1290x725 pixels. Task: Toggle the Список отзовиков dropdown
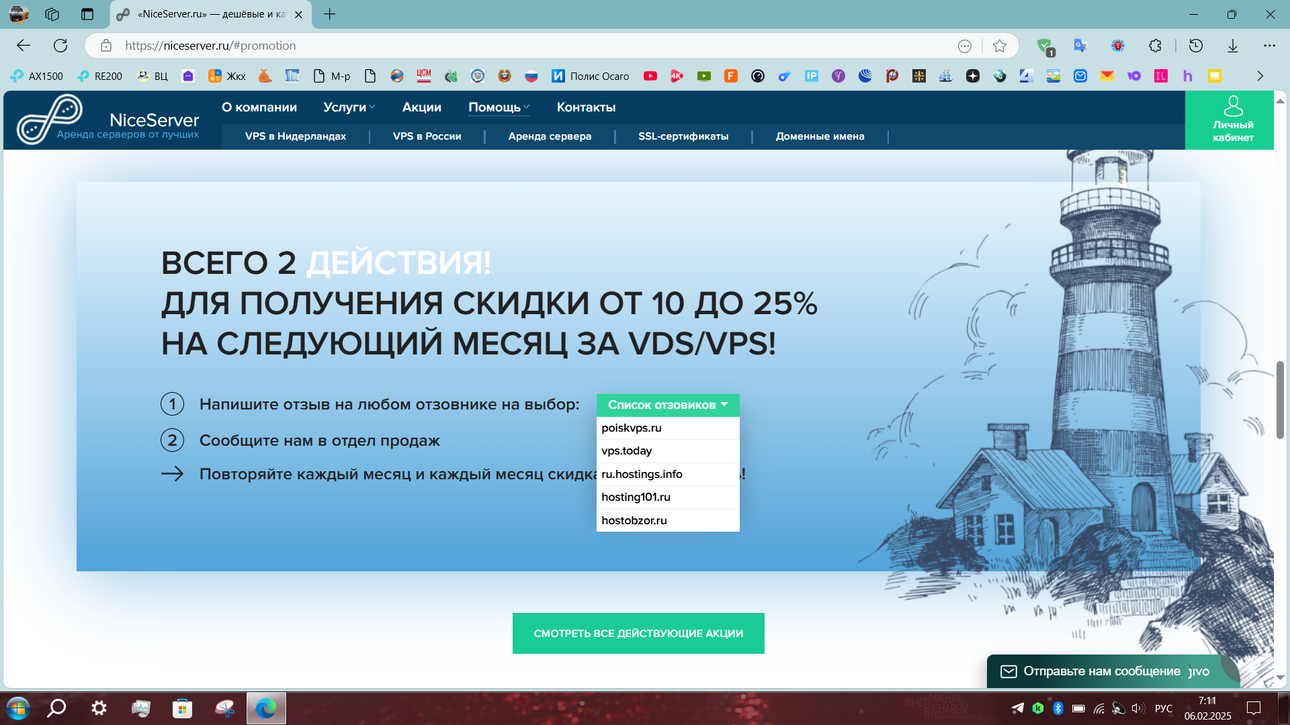coord(668,405)
